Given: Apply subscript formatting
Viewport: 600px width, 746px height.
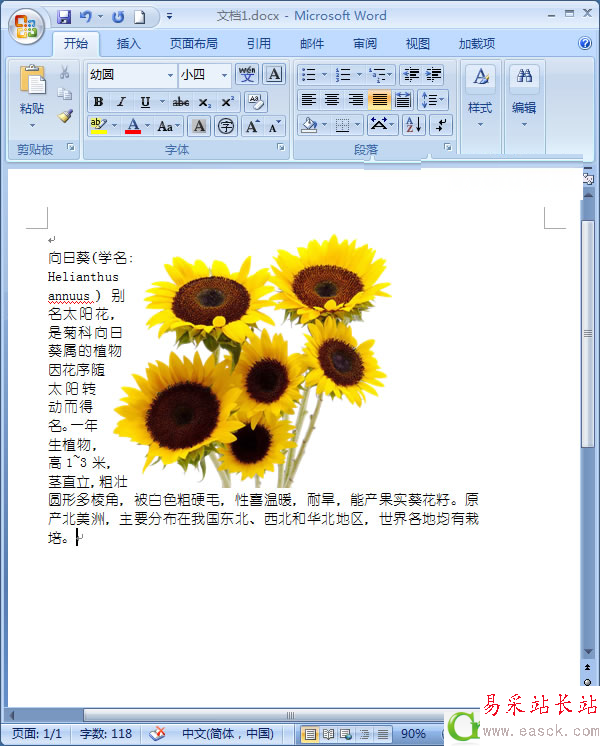Looking at the screenshot, I should click(x=205, y=102).
